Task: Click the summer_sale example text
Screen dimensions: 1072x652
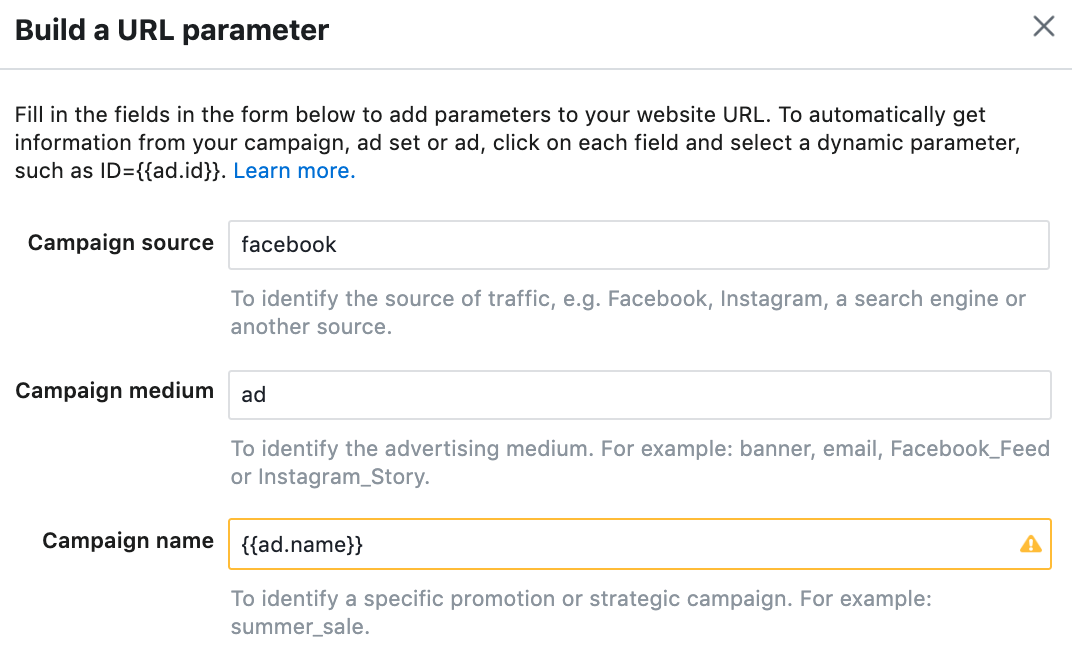Action: coord(299,627)
